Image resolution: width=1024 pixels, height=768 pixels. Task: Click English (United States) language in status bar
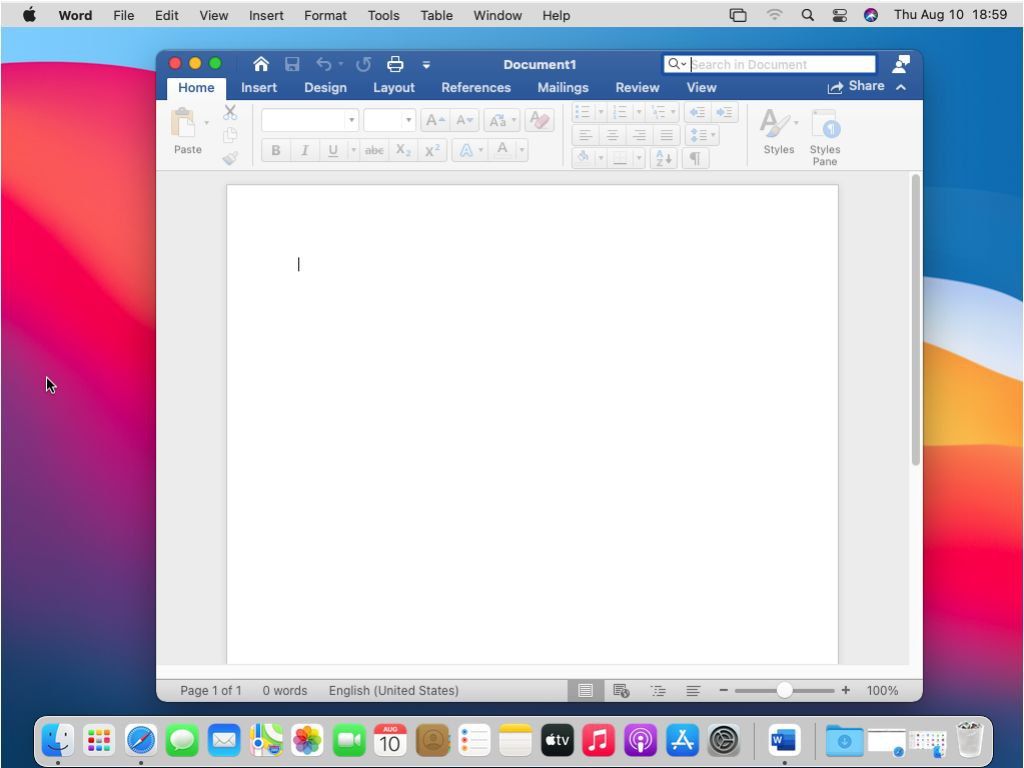coord(393,690)
